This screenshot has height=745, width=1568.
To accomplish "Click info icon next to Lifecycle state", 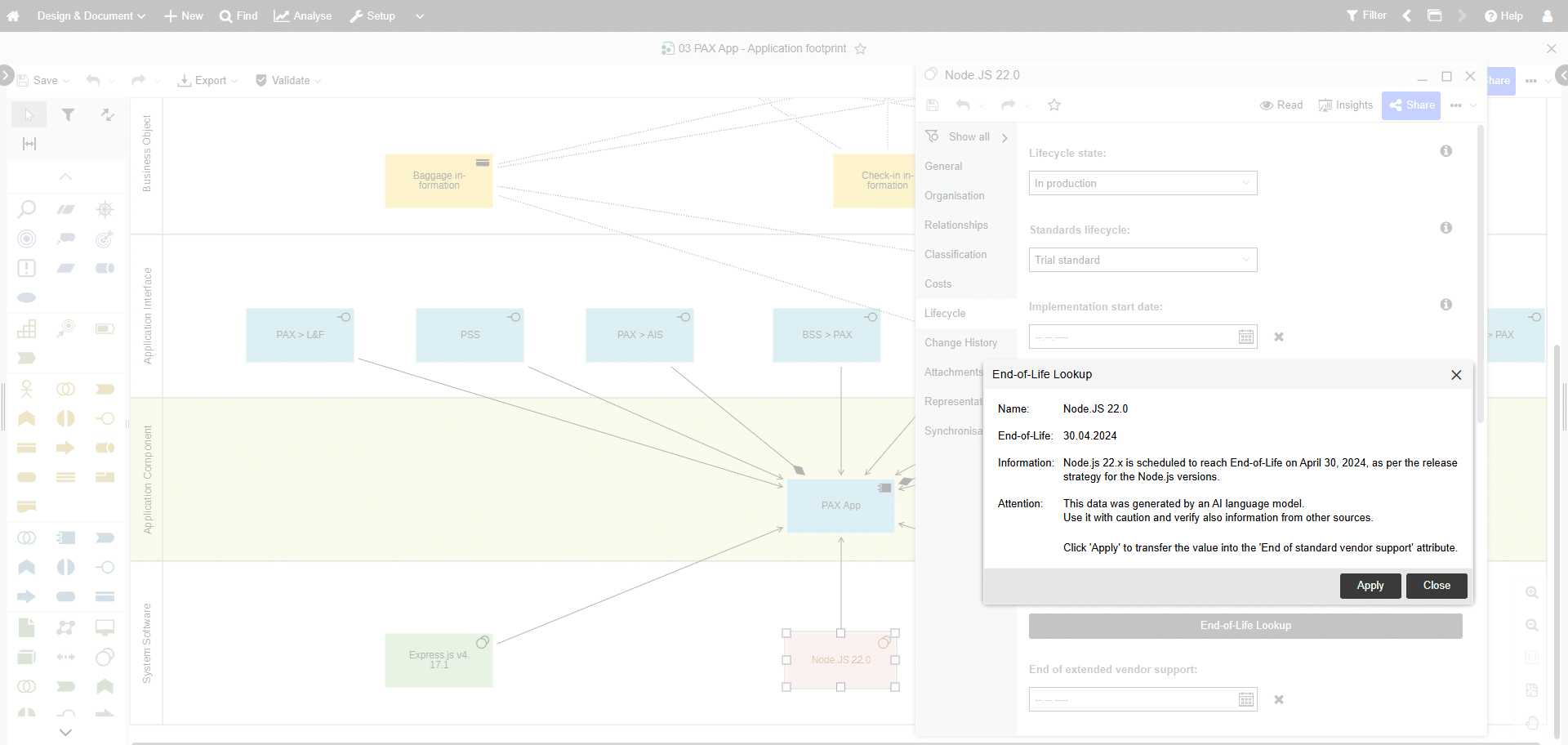I will click(x=1445, y=151).
